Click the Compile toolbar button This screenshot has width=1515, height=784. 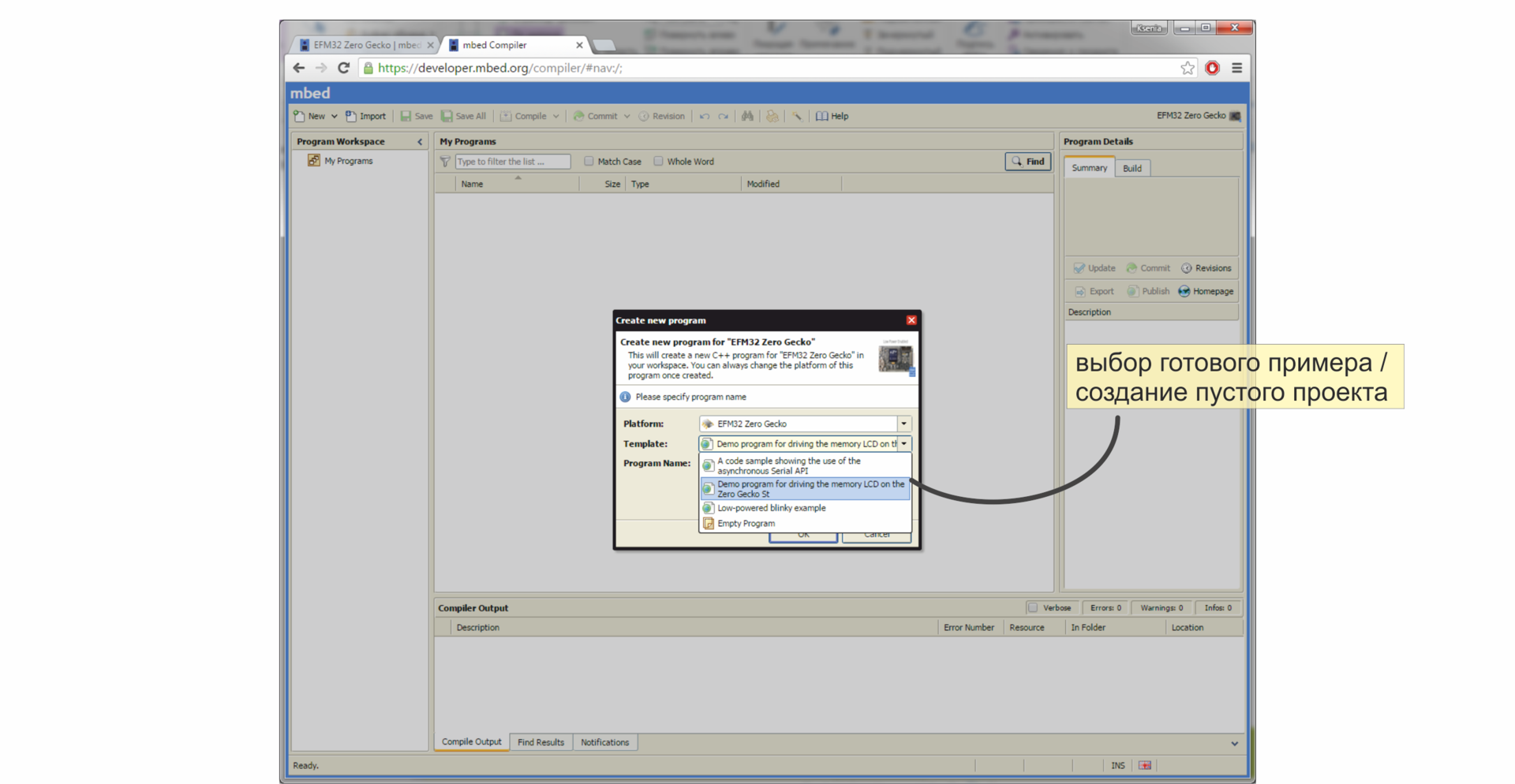pos(523,116)
